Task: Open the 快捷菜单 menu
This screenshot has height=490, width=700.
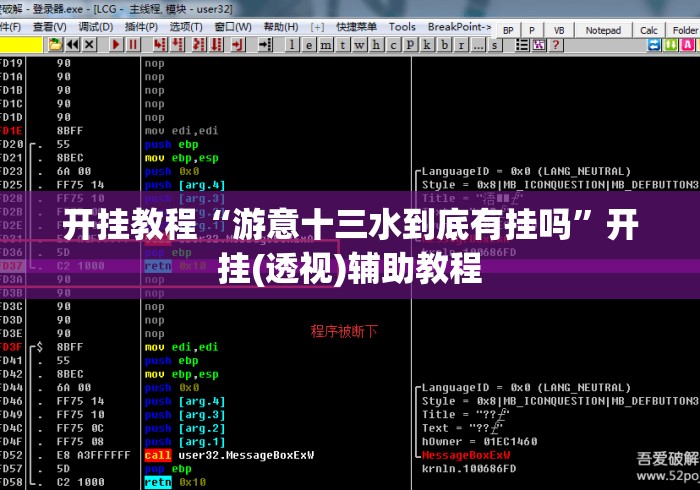Action: (356, 27)
